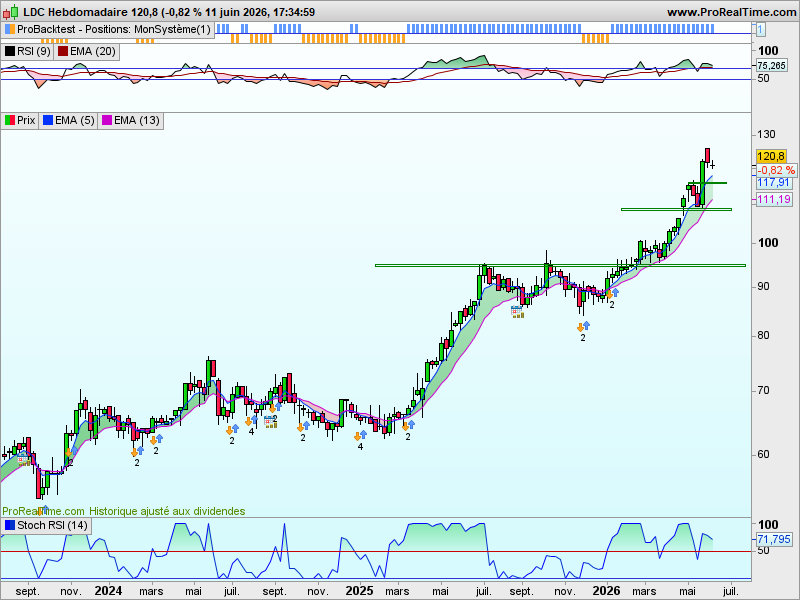The height and width of the screenshot is (600, 800).
Task: Select the black RSI (9) legend swatch
Action: (x=10, y=52)
